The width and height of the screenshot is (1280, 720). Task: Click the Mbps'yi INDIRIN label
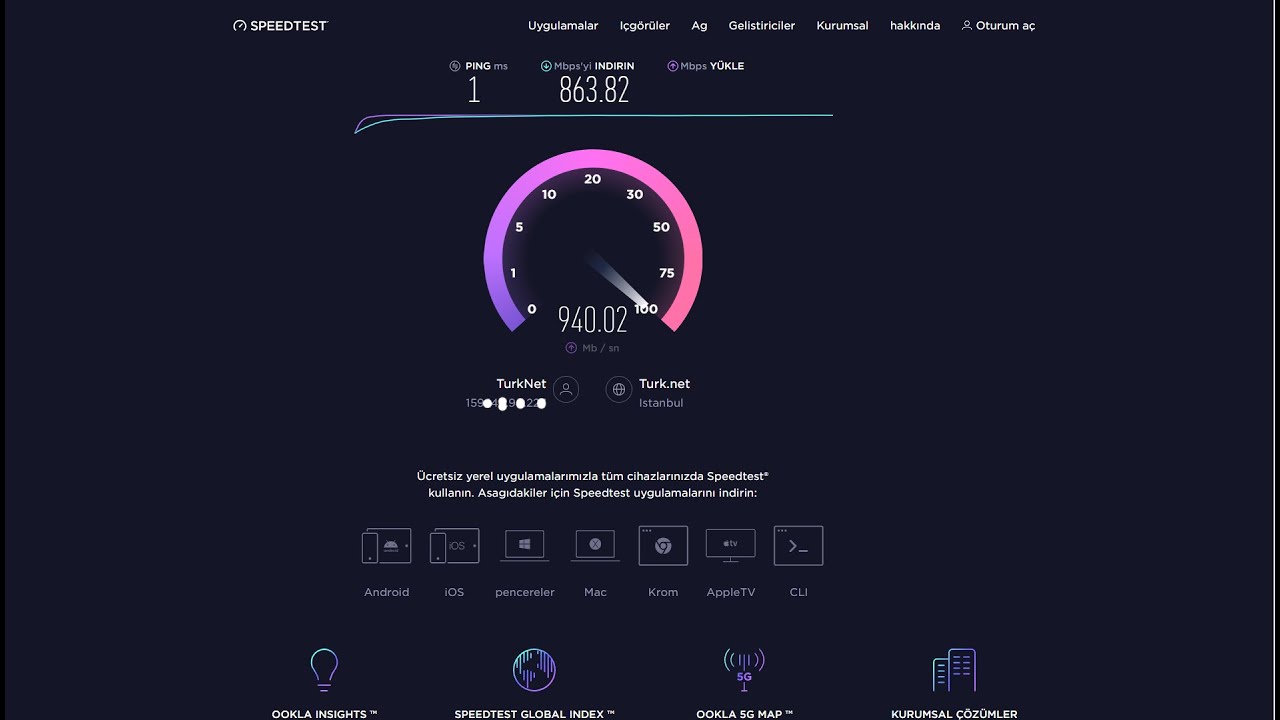594,66
